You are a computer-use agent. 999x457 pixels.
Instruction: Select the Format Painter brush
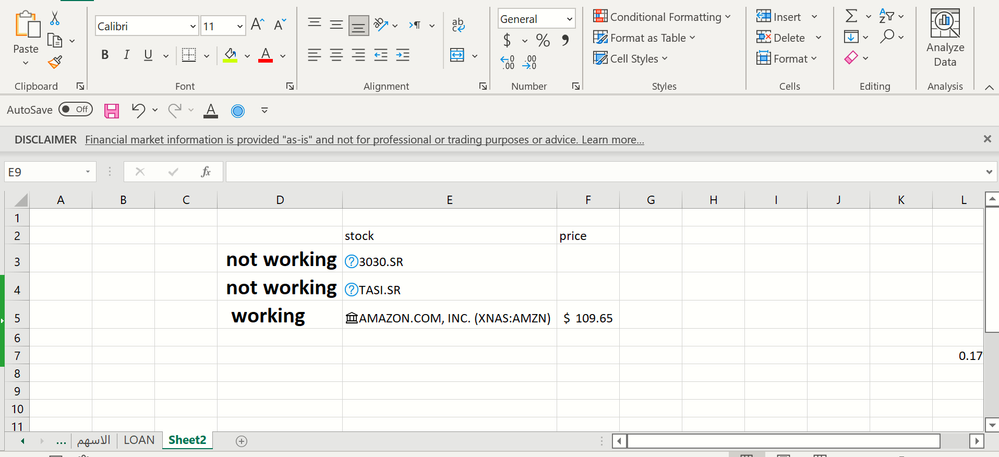(55, 62)
